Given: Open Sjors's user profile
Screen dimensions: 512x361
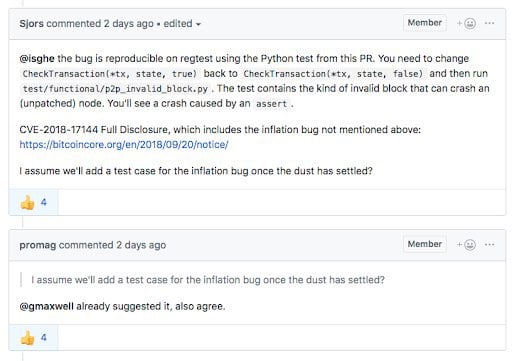Looking at the screenshot, I should coord(31,24).
